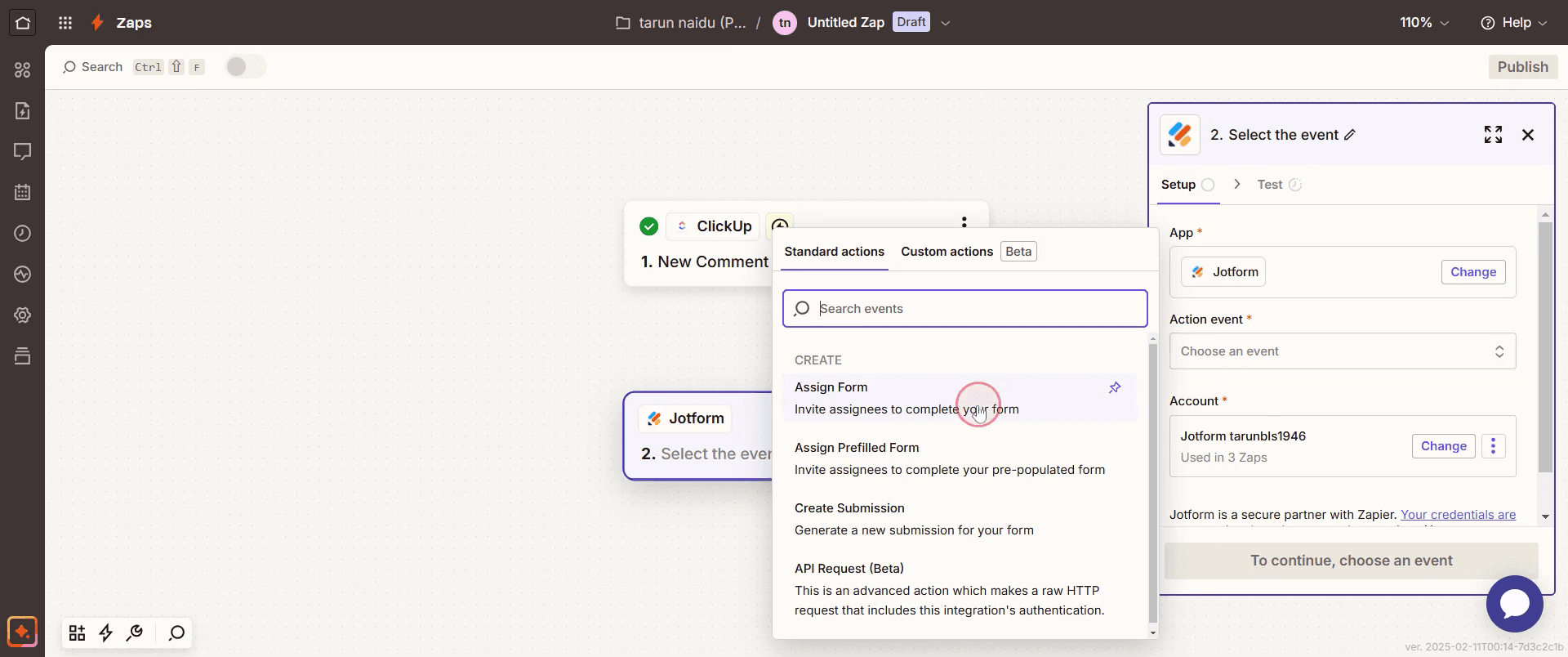
Task: Click the magnifier icon in bottom toolbar
Action: 176,633
